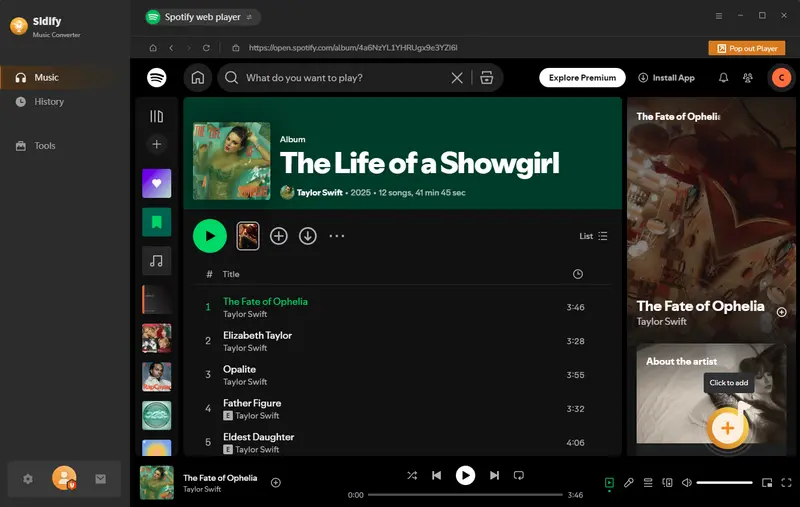Image resolution: width=800 pixels, height=507 pixels.
Task: Click the Explore Premium button
Action: pyautogui.click(x=582, y=78)
